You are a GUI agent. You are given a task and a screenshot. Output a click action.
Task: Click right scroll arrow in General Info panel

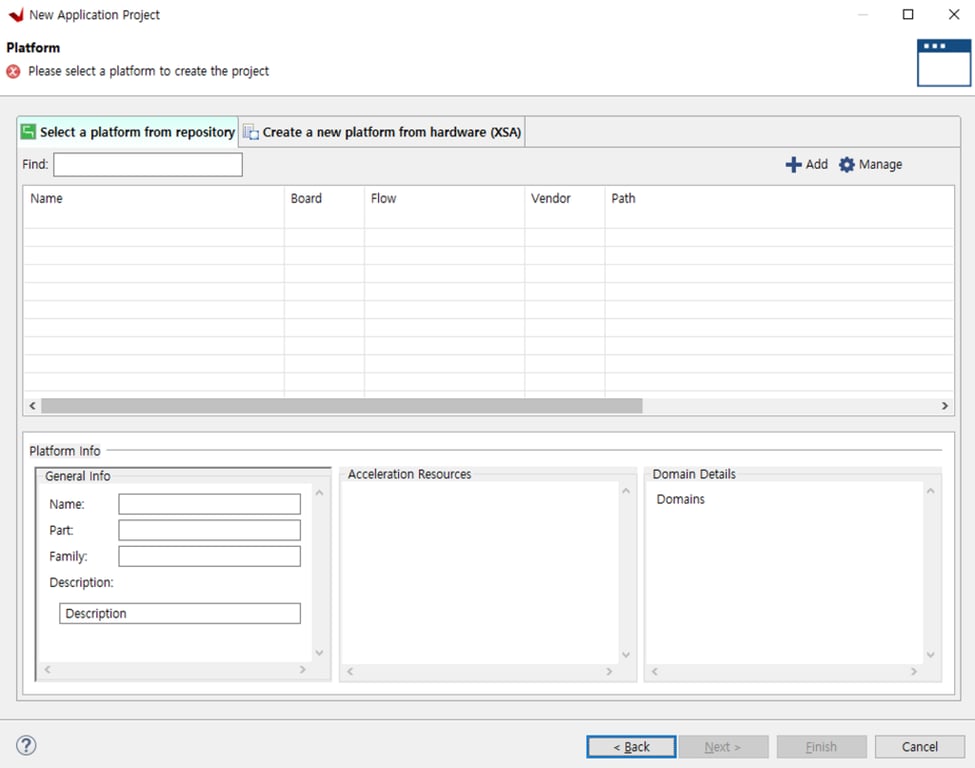(x=303, y=670)
